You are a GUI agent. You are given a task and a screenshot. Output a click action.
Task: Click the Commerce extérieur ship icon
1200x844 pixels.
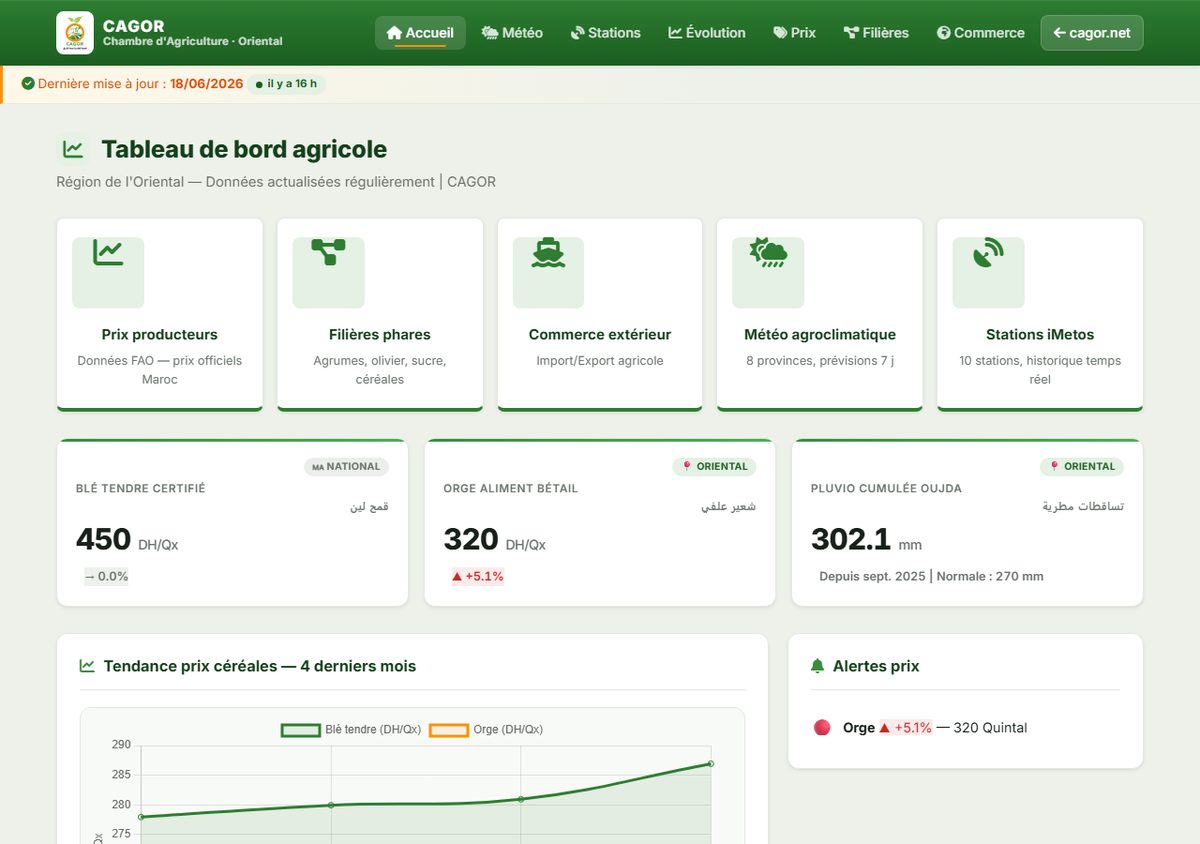[x=548, y=253]
